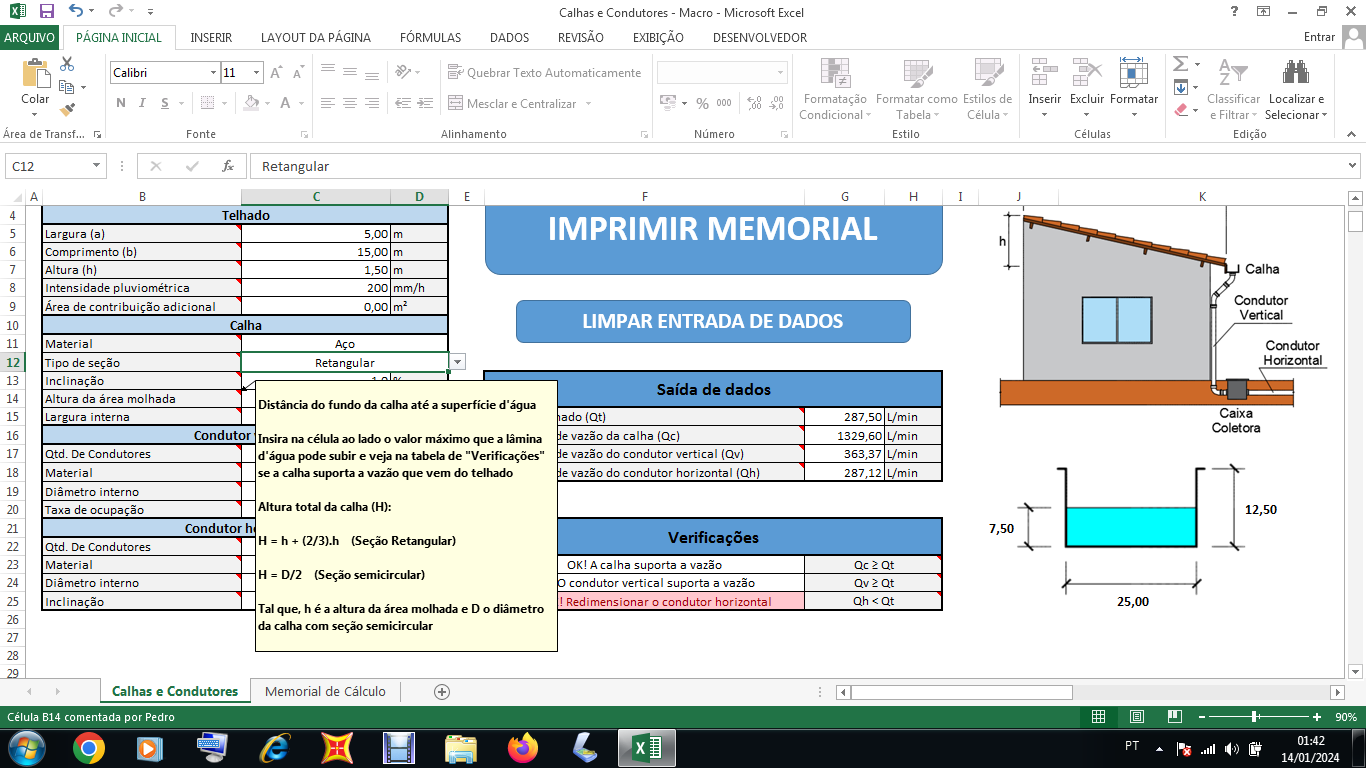Switch to Page Break Preview view
This screenshot has height=768, width=1366.
1174,717
